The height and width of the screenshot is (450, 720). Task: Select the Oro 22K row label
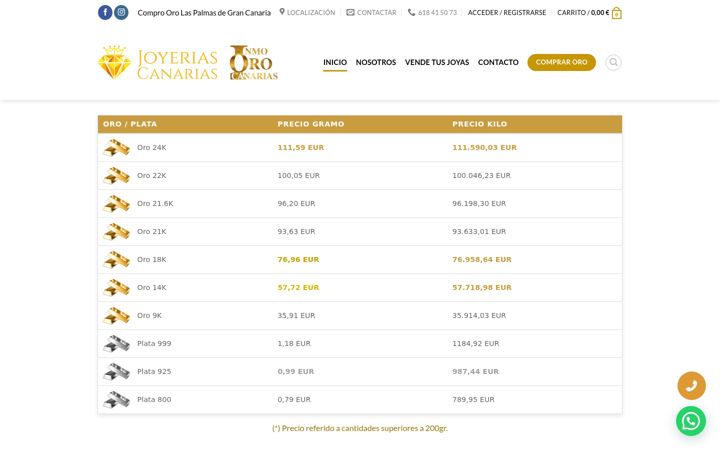click(x=152, y=175)
